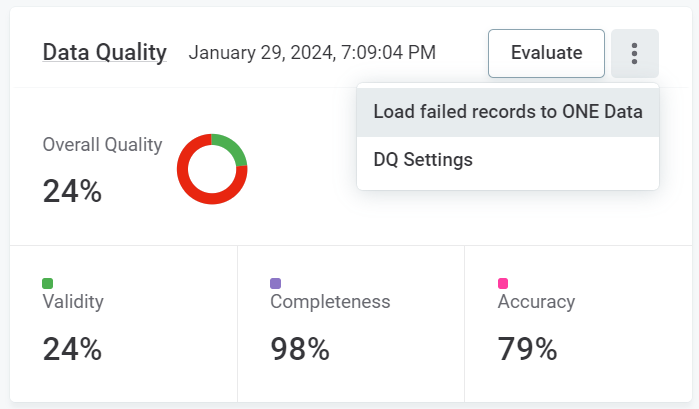Viewport: 699px width, 409px height.
Task: Open DQ Settings from the menu
Action: [422, 160]
